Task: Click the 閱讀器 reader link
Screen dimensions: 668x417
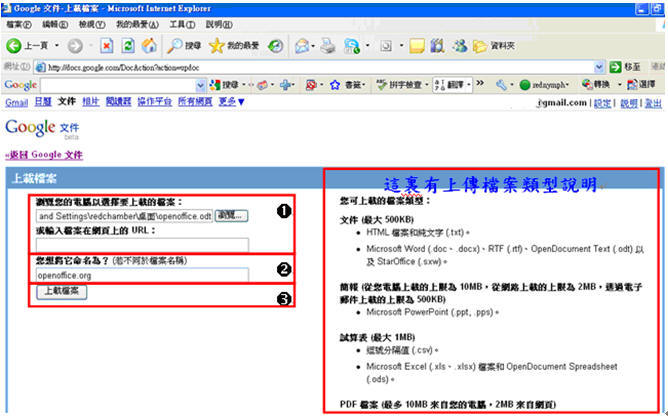Action: [118, 102]
